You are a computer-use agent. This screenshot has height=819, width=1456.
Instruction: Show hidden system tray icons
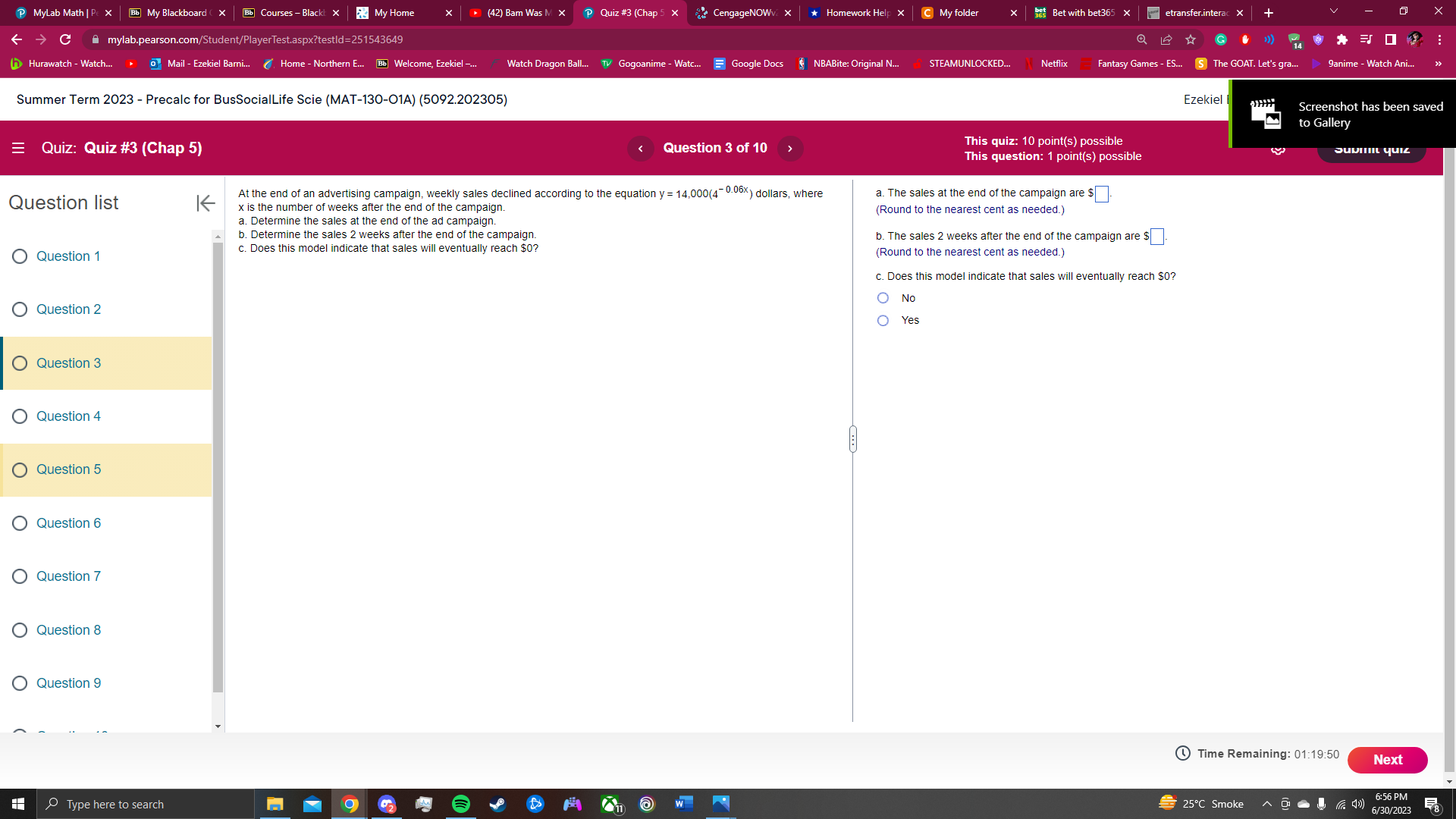[x=1266, y=804]
